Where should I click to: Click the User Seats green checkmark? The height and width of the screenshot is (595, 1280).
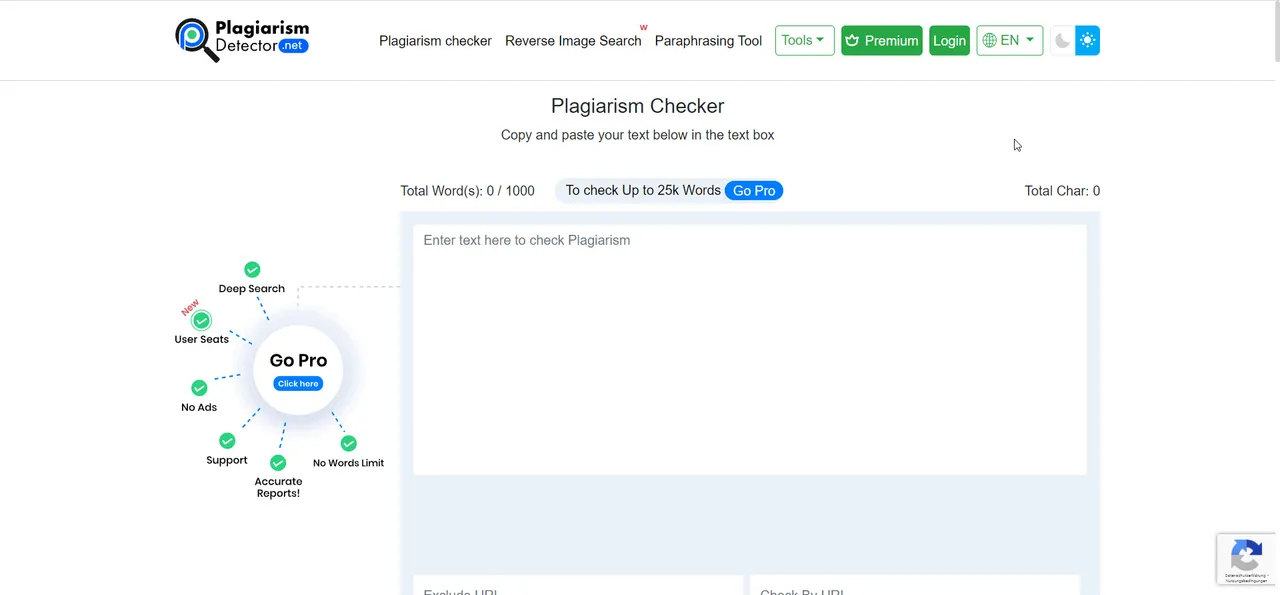click(x=202, y=321)
